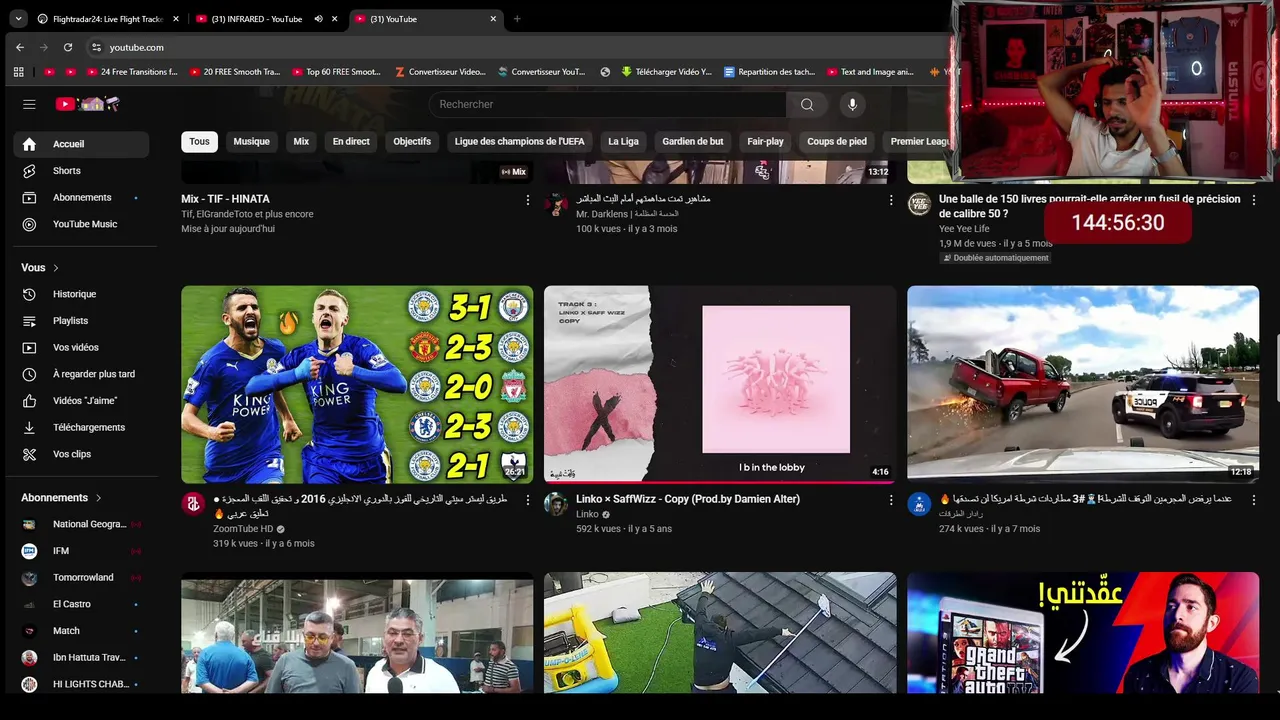Open Yee Yee Life channel avatar

click(x=919, y=204)
